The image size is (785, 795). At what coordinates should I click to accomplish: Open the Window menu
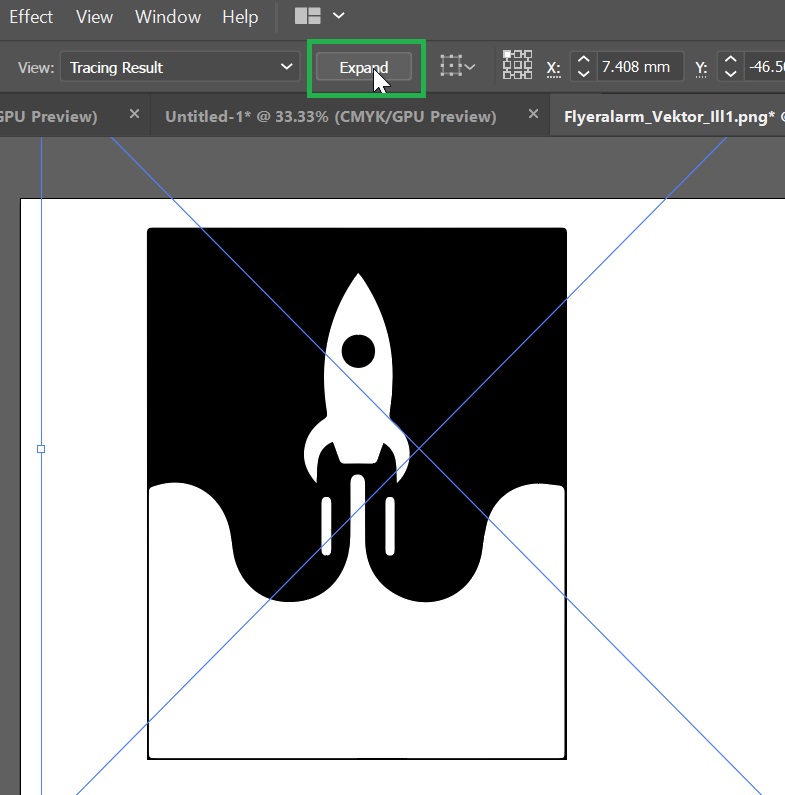pyautogui.click(x=168, y=17)
